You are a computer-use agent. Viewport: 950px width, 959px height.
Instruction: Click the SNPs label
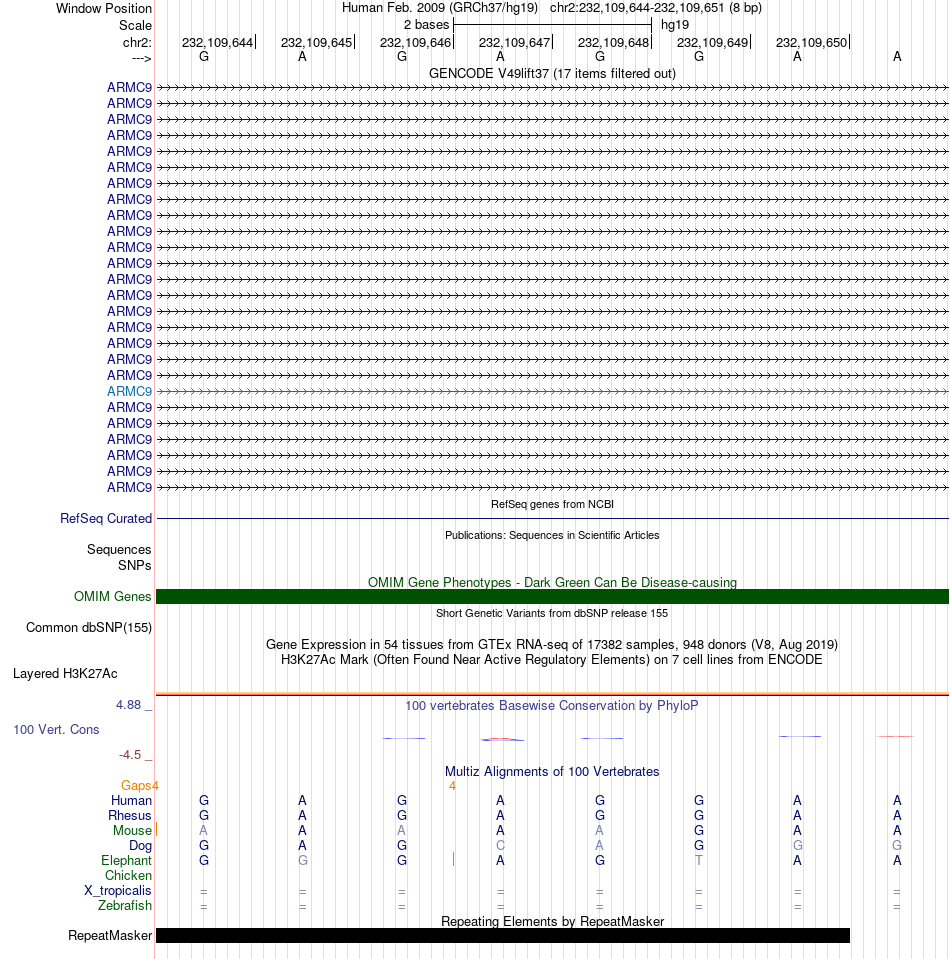(x=135, y=565)
